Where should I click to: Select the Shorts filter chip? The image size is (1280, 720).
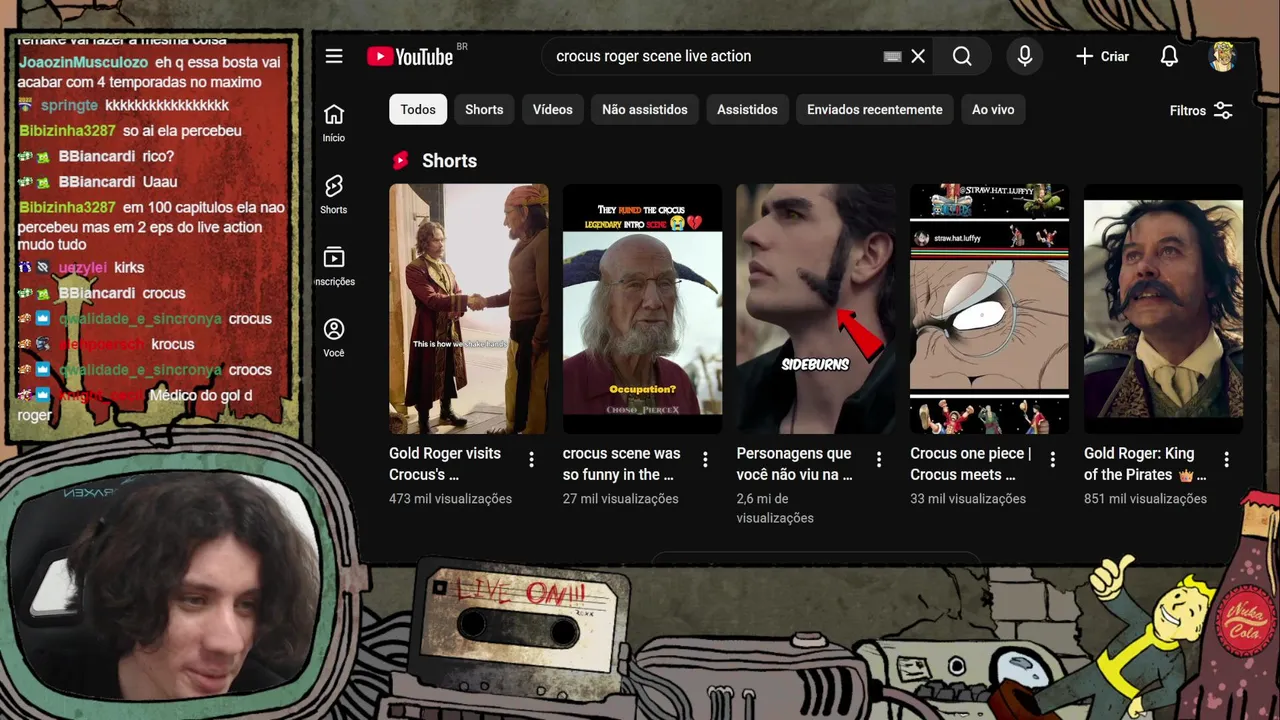coord(484,110)
